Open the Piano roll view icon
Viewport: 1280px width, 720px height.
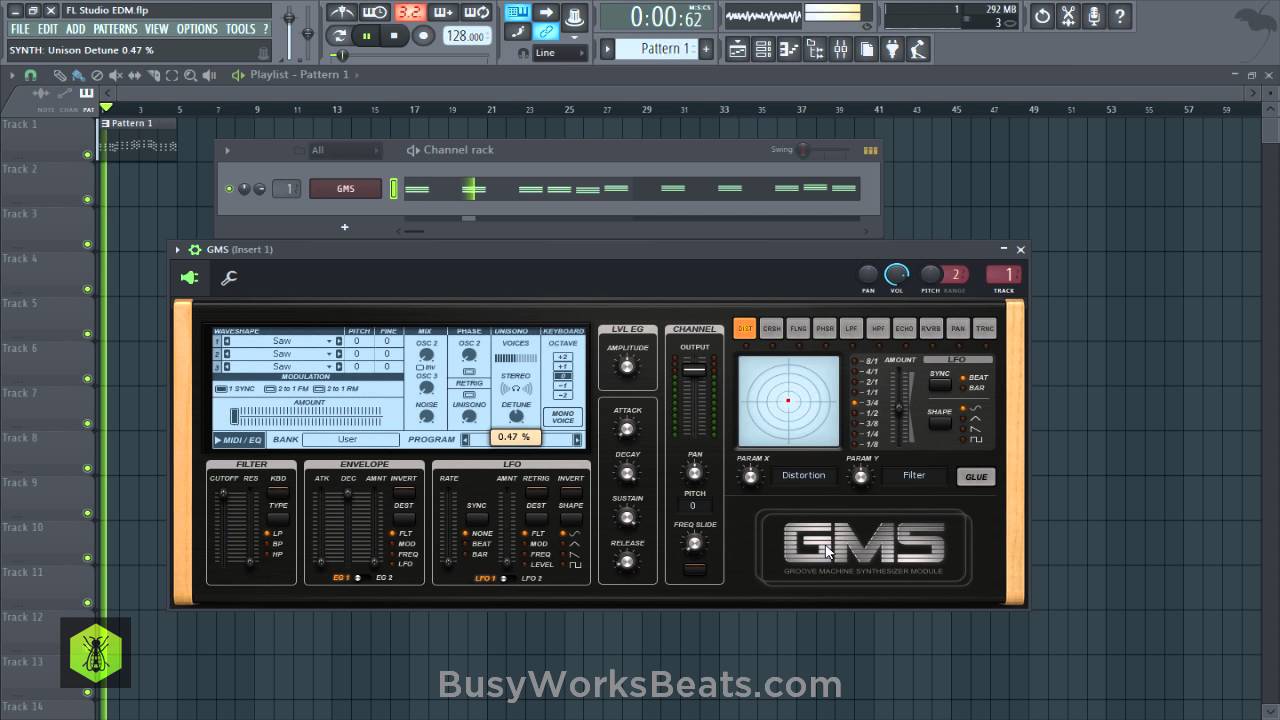pos(789,48)
